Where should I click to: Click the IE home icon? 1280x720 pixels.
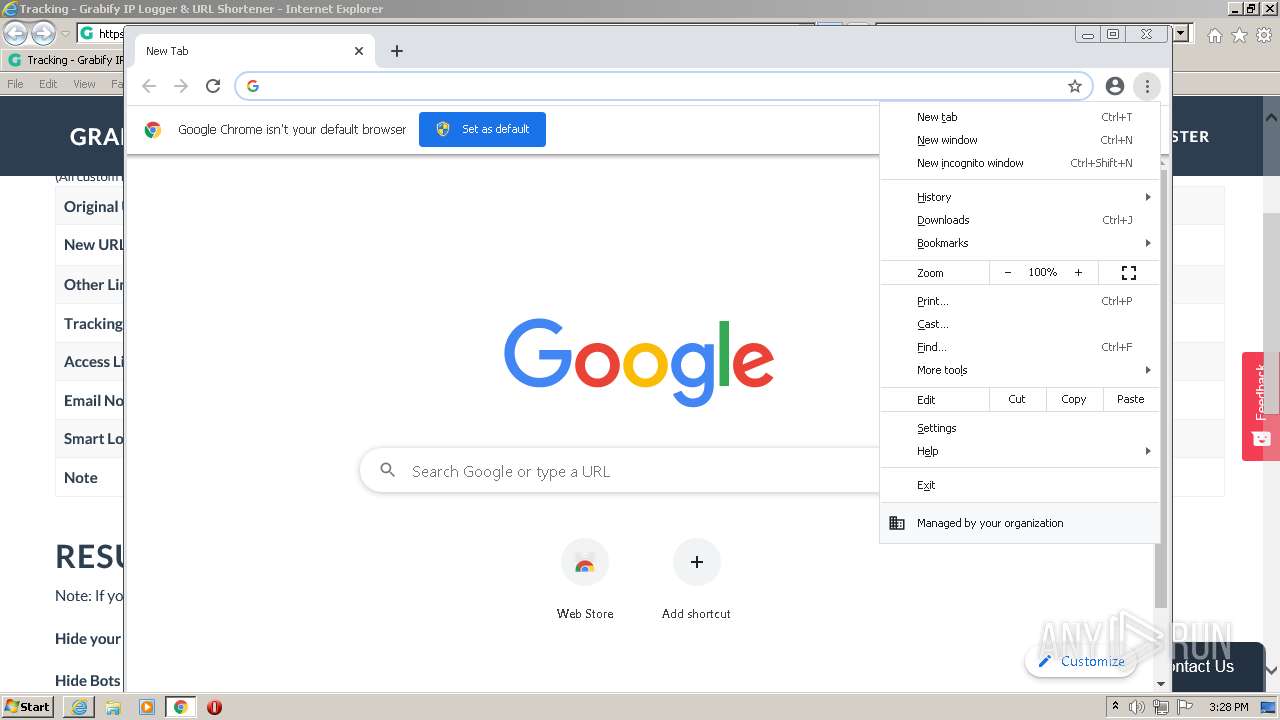(x=1214, y=35)
